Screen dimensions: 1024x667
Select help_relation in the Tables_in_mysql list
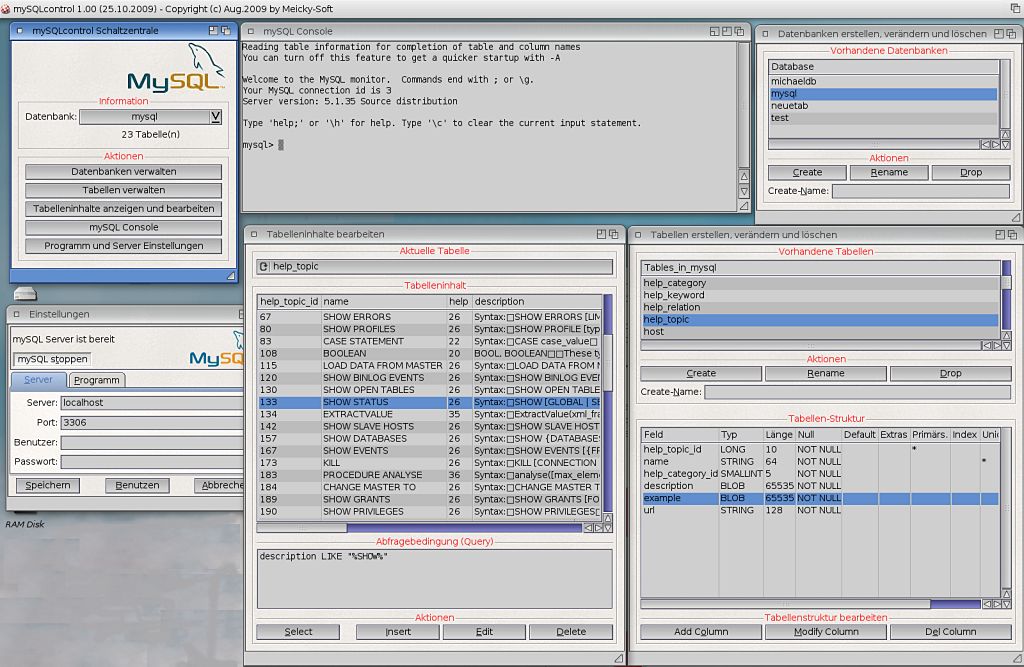pos(819,307)
